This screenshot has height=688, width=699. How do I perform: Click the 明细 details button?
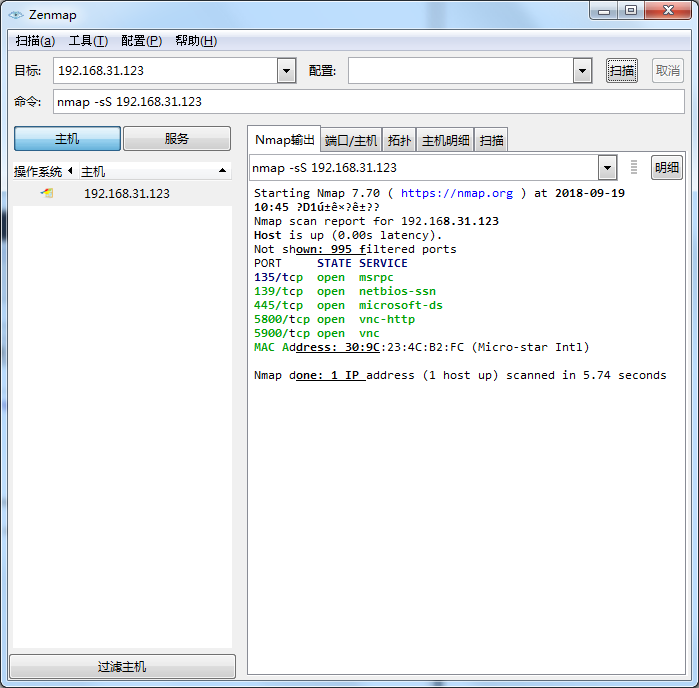point(667,168)
